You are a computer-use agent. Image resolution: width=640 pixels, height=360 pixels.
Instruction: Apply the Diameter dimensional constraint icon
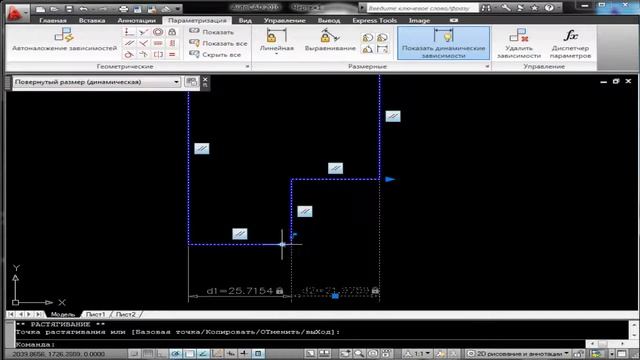[382, 38]
